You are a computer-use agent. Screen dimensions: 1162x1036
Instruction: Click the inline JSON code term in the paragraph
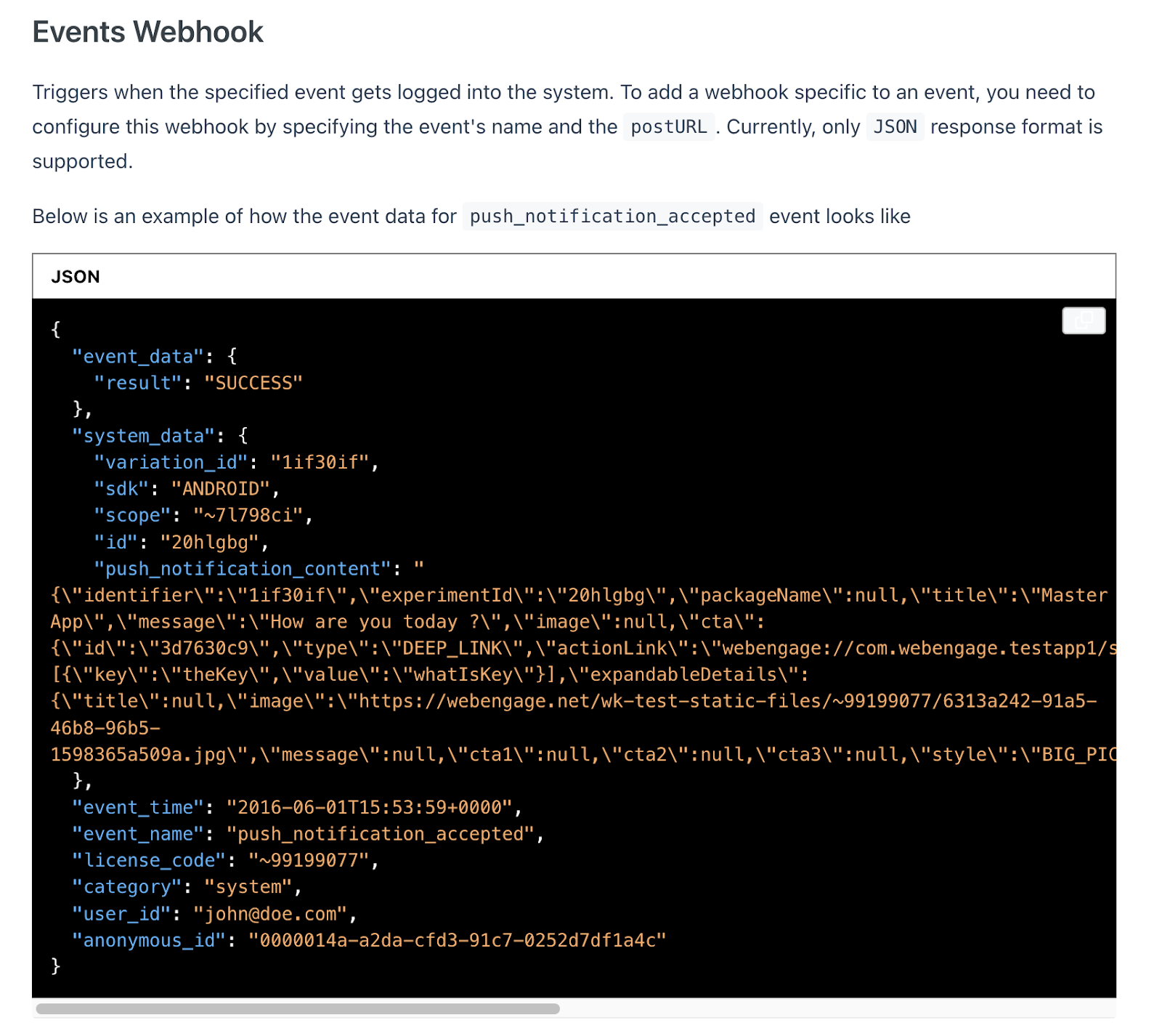[x=894, y=127]
